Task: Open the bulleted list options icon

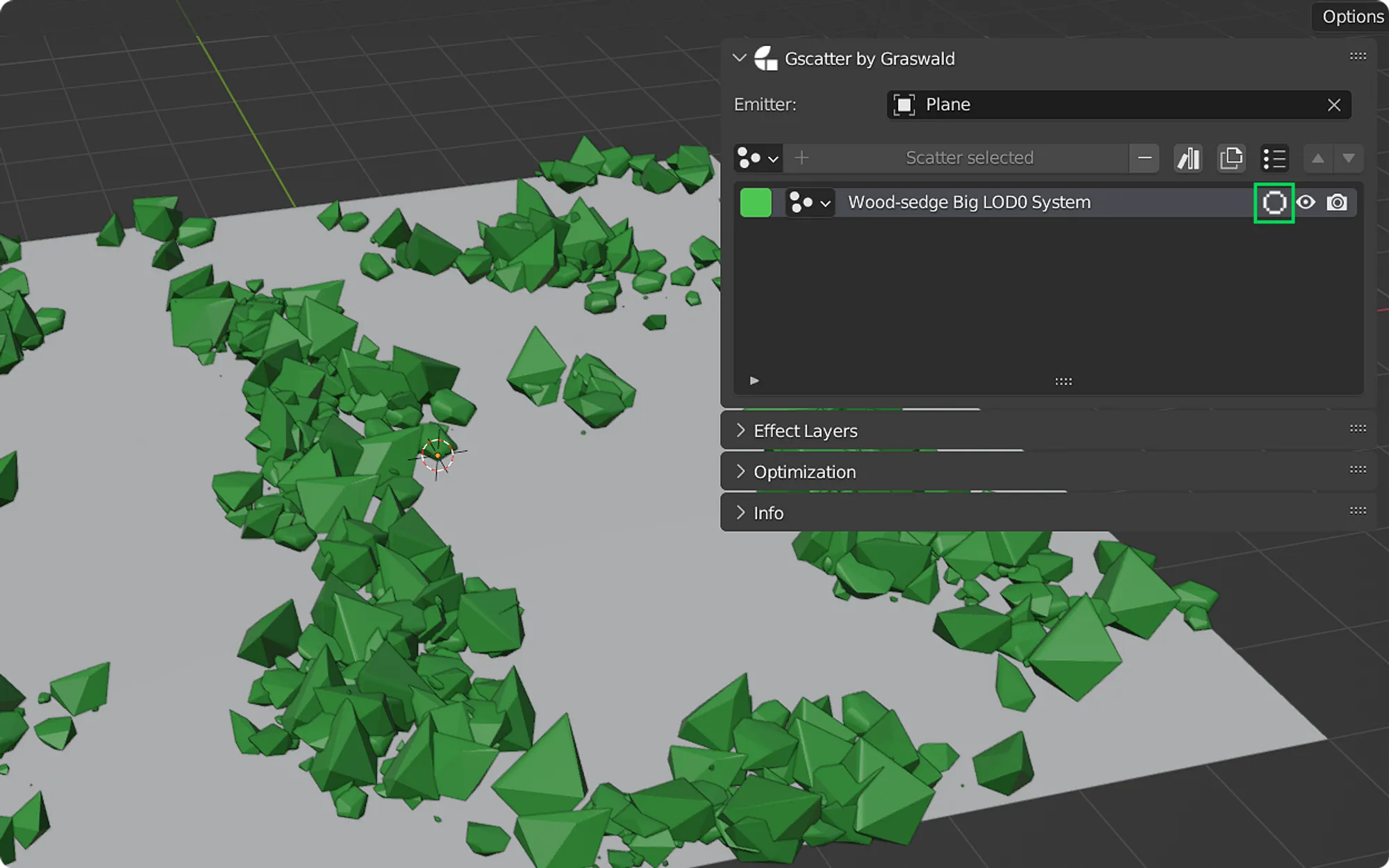Action: [x=1274, y=158]
